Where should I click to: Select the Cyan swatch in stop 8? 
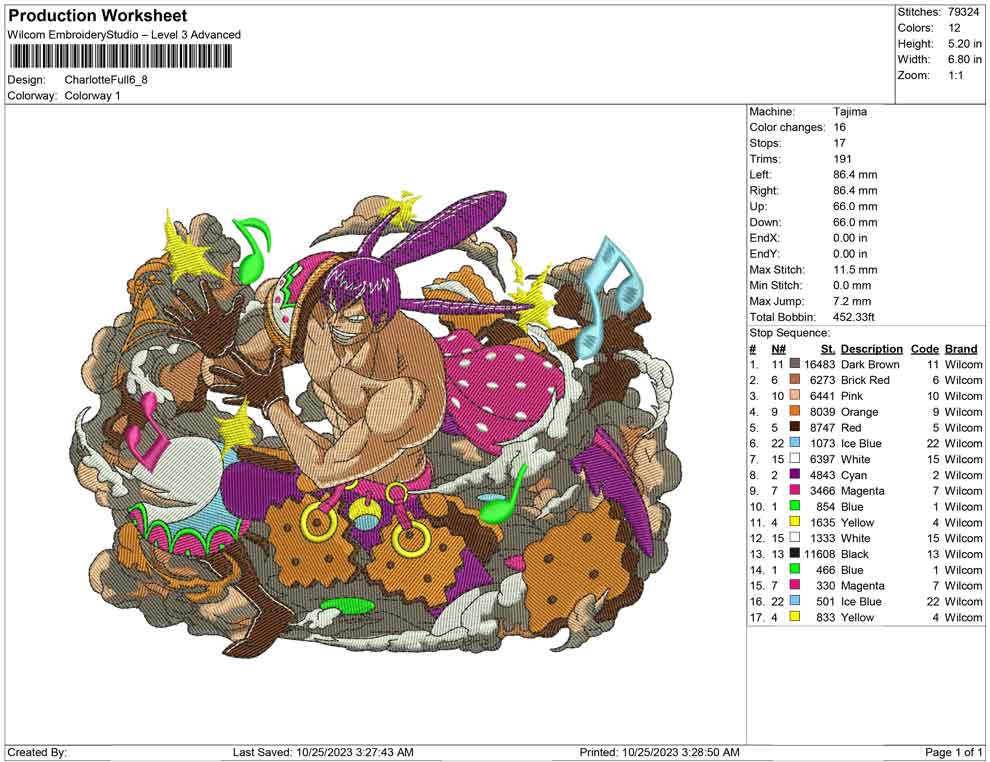[795, 474]
